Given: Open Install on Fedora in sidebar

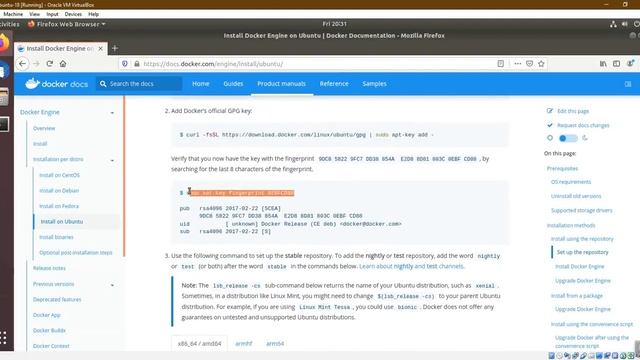Looking at the screenshot, I should [x=59, y=206].
